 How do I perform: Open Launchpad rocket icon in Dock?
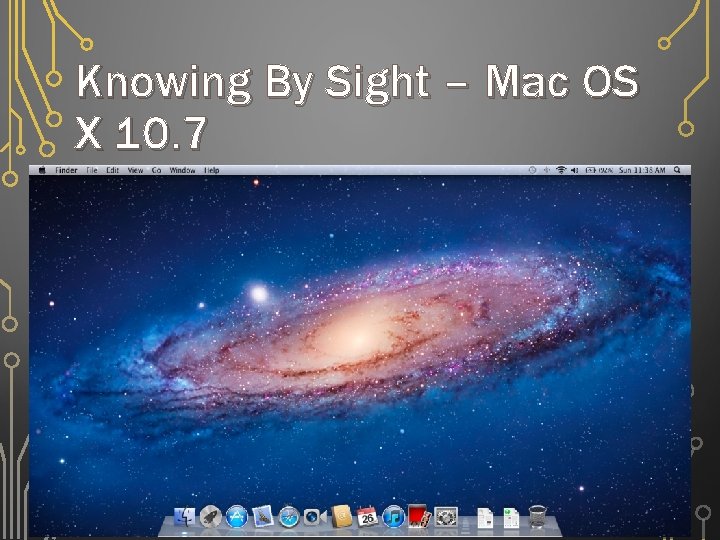(211, 517)
